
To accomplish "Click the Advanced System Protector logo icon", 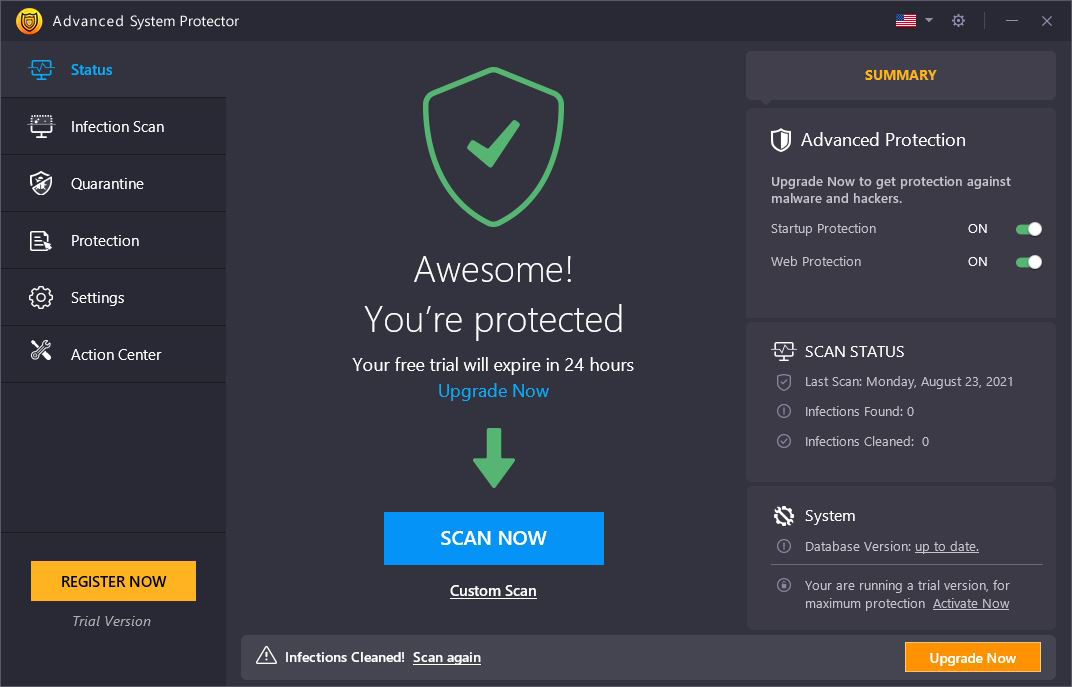I will (29, 21).
